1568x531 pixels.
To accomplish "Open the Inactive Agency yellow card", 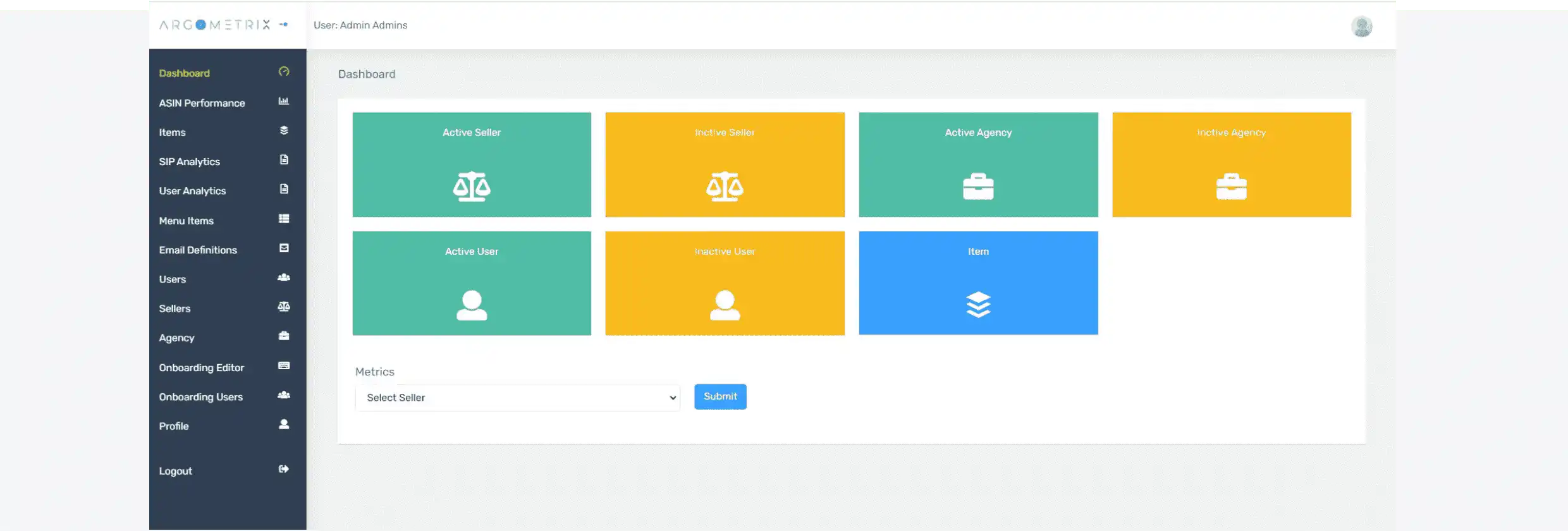I will click(1231, 164).
